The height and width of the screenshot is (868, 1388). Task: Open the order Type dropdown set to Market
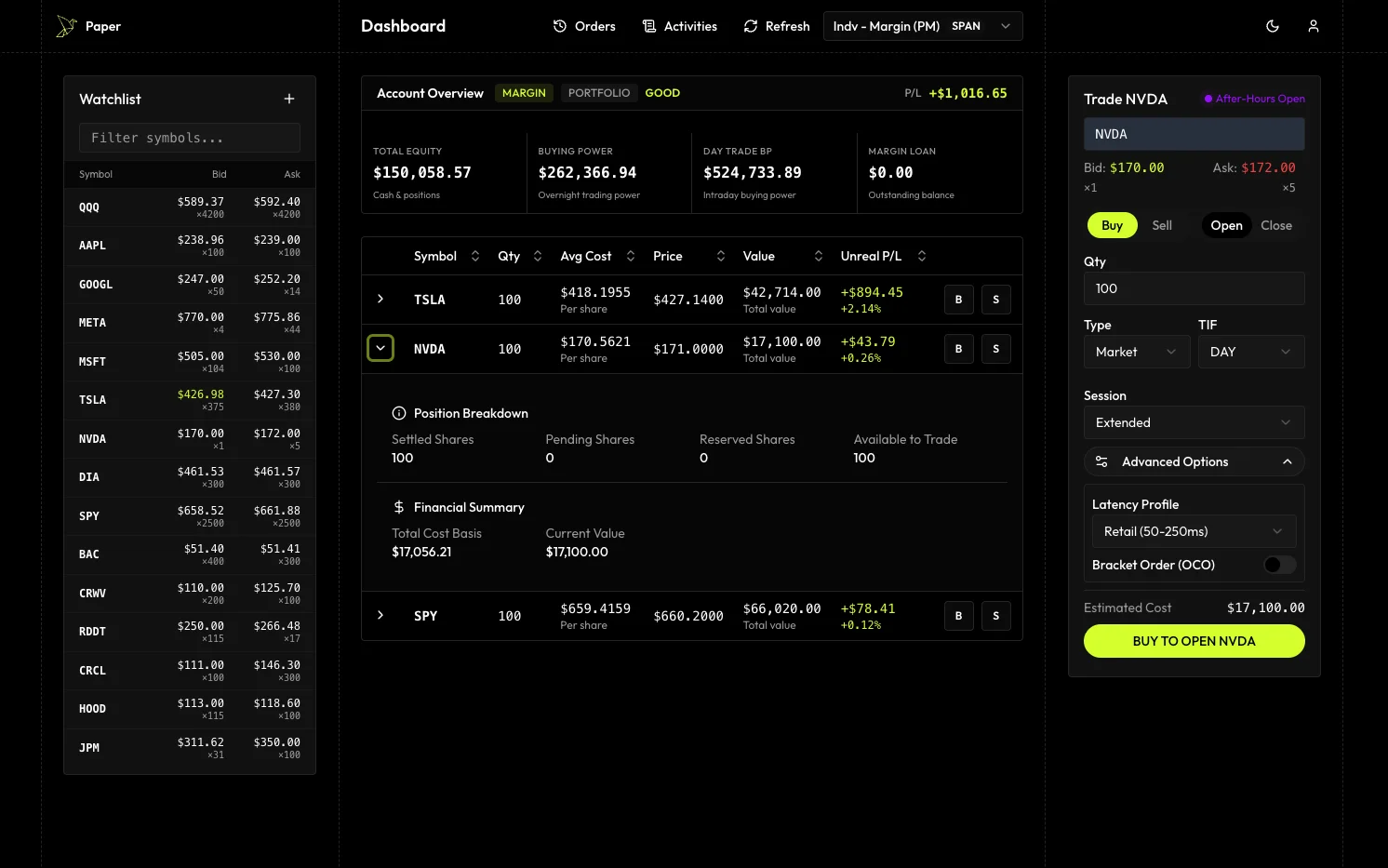pos(1136,352)
